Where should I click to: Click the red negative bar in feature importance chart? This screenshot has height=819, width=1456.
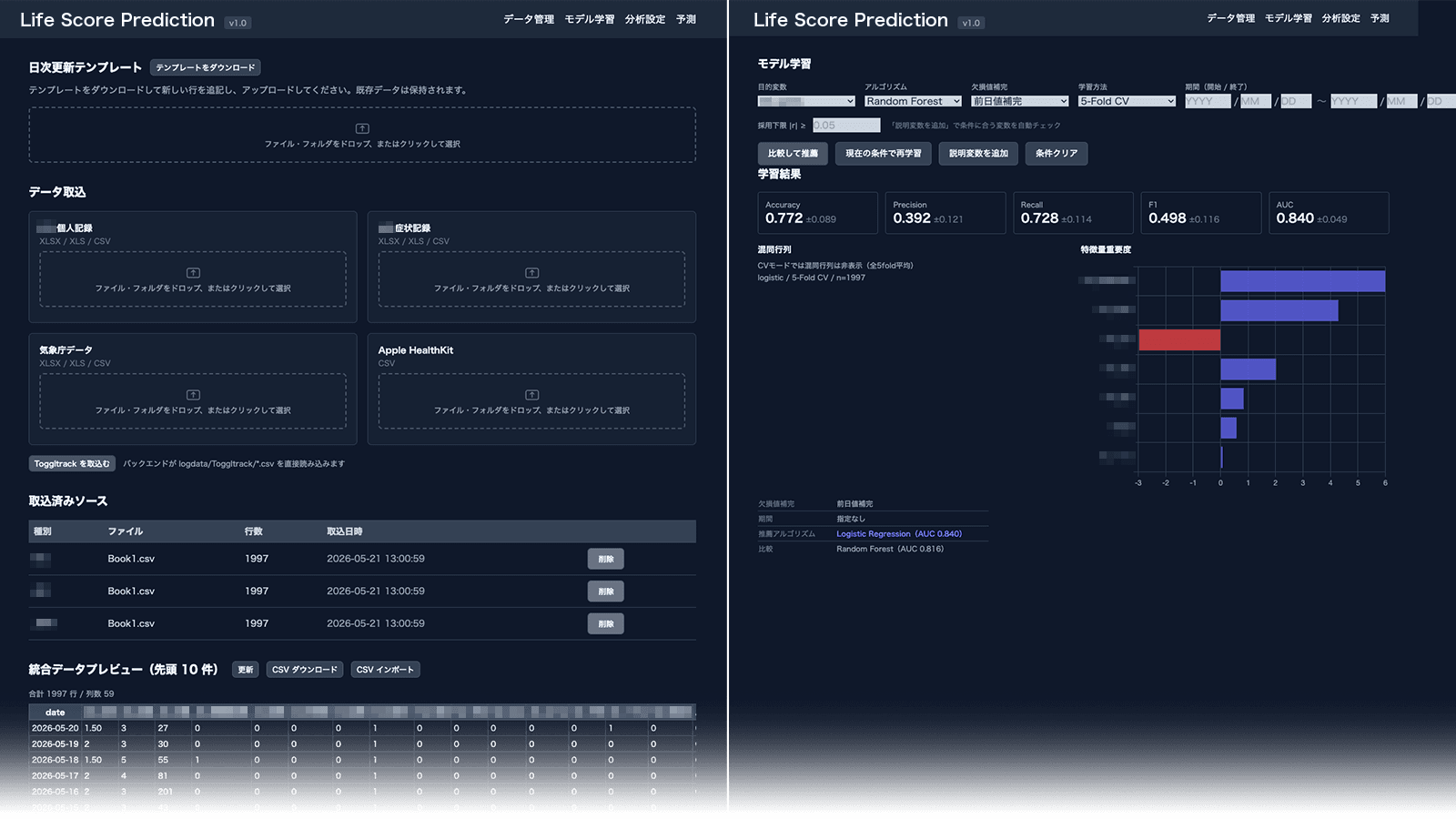[x=1179, y=340]
